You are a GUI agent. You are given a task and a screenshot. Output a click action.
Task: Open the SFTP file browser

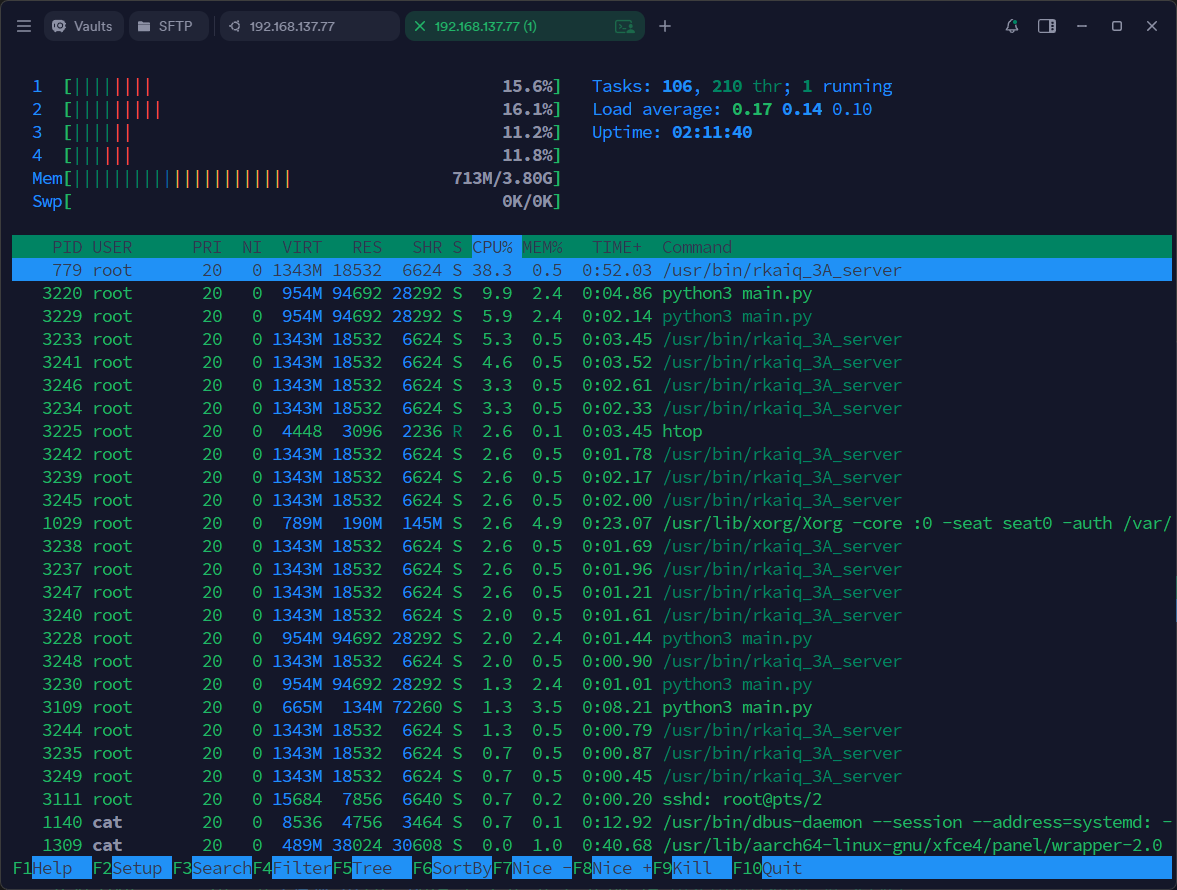click(168, 26)
